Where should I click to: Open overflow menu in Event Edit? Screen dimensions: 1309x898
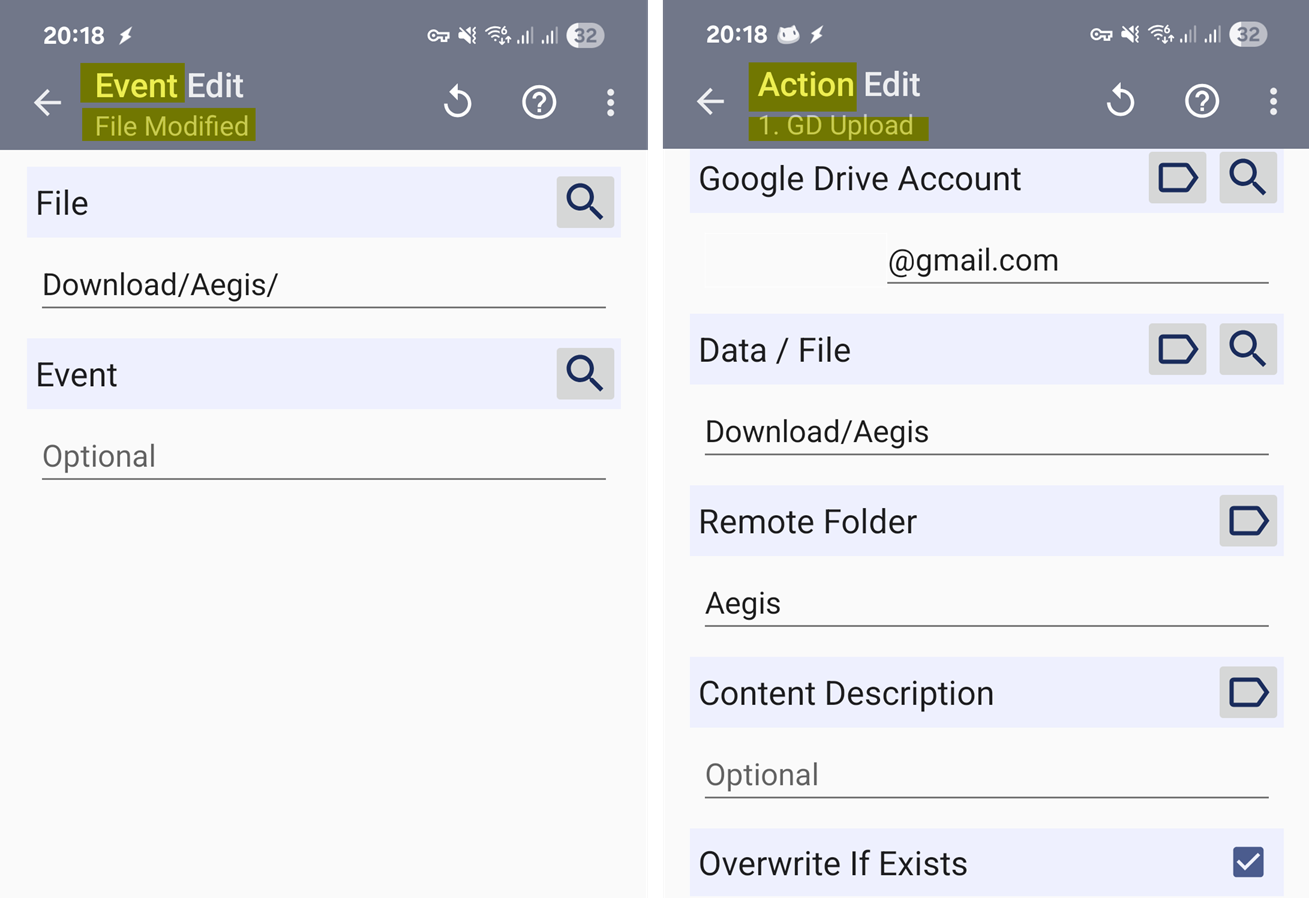tap(610, 102)
